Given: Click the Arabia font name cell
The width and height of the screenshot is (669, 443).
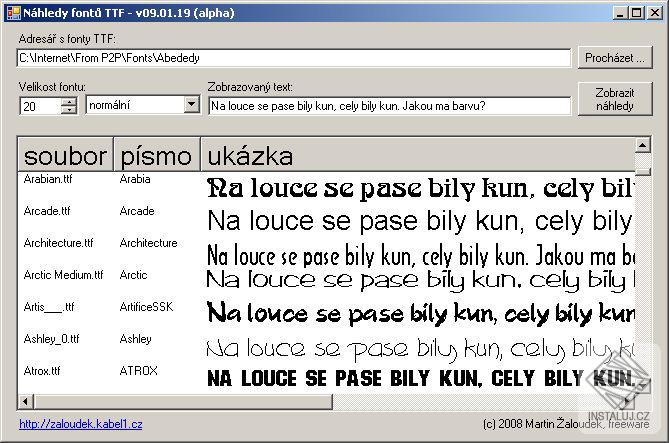Looking at the screenshot, I should 135,179.
